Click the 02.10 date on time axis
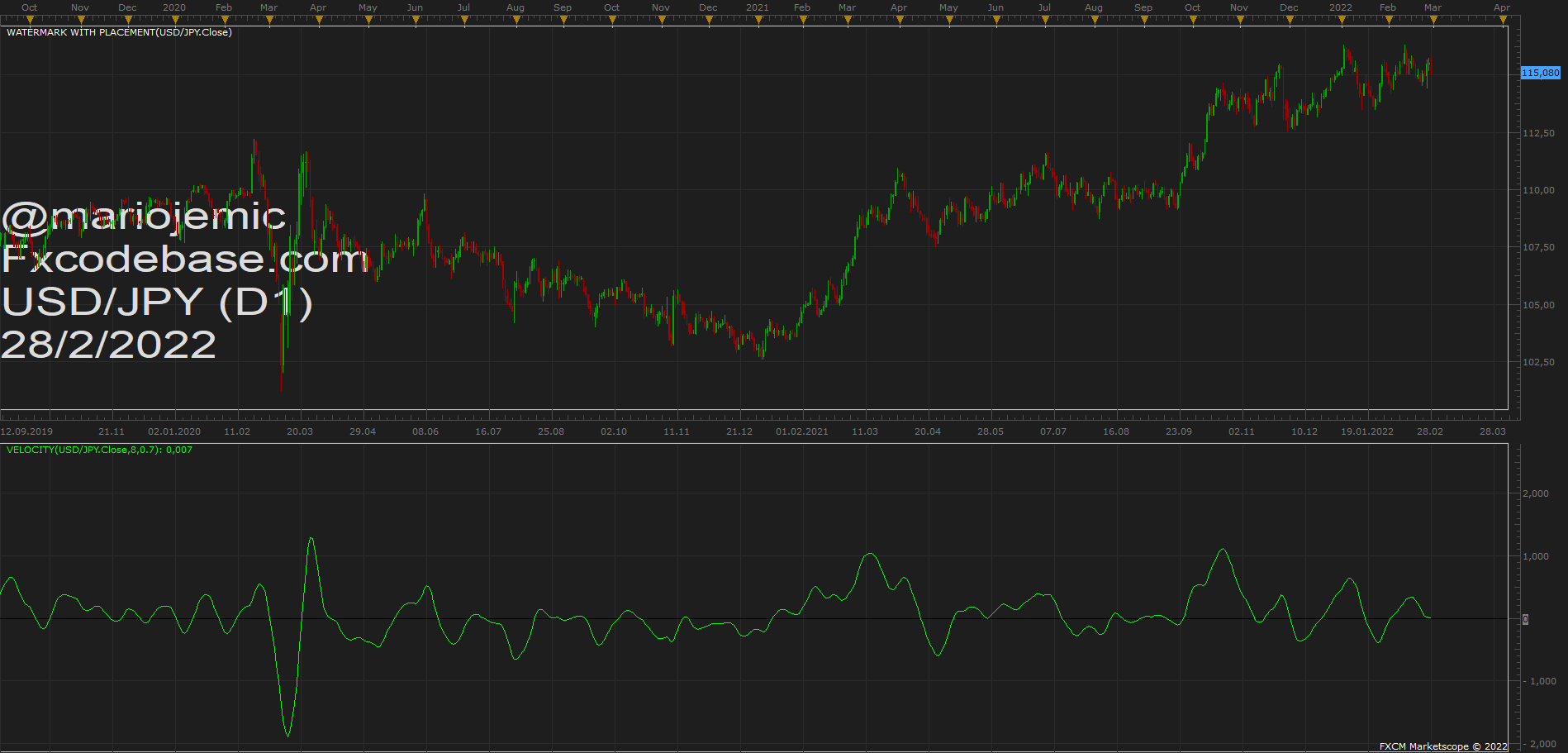The image size is (1568, 753). [x=614, y=431]
